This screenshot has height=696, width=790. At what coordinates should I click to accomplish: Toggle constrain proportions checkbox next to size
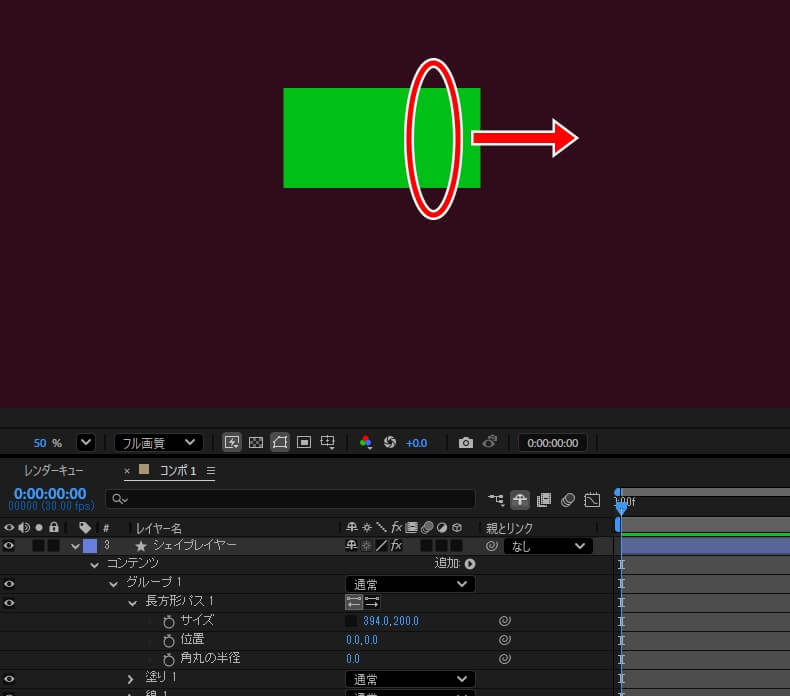coord(351,621)
